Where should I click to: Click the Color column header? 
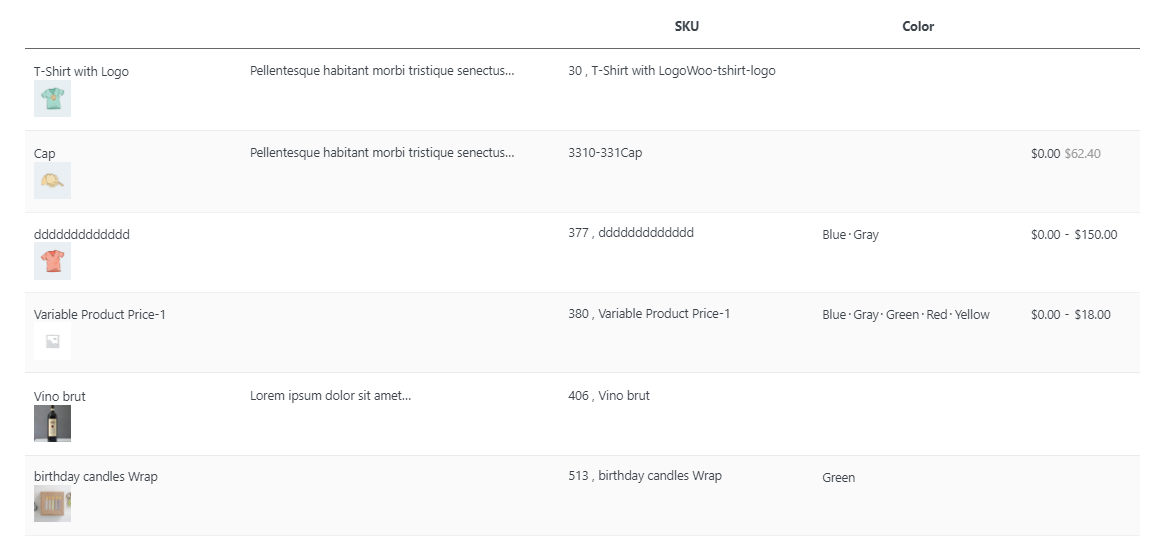point(918,27)
